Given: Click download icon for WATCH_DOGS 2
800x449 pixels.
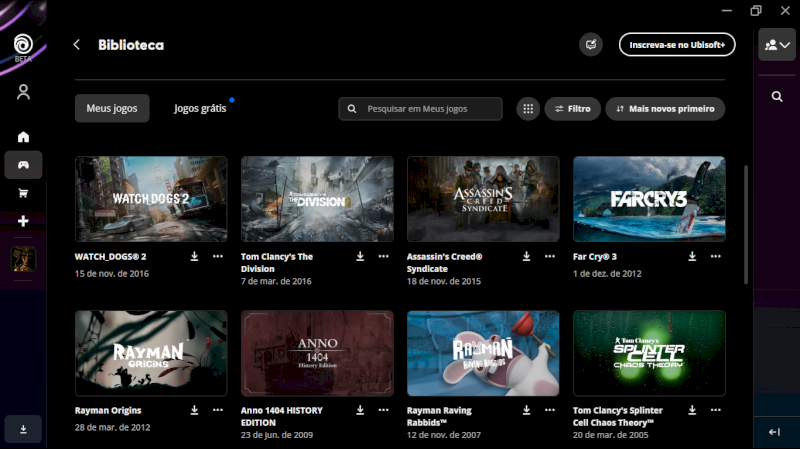Looking at the screenshot, I should click(194, 256).
